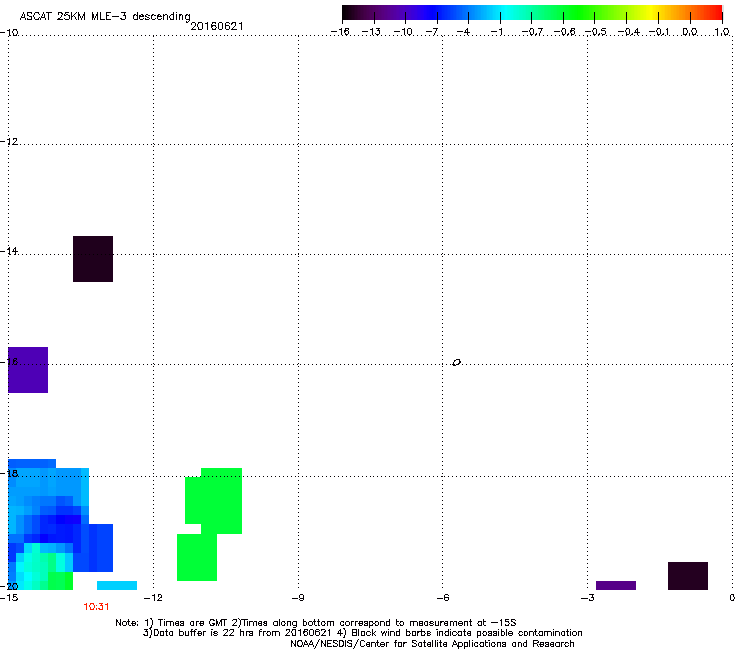Click the -3 longitude axis label
Viewport: 740px width, 650px height.
click(588, 598)
